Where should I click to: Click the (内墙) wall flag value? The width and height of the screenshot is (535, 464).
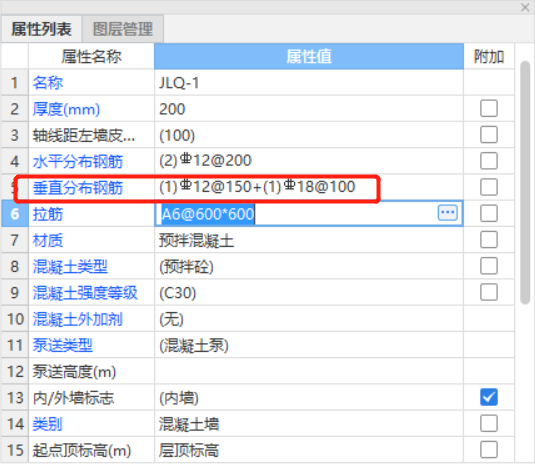[x=309, y=398]
